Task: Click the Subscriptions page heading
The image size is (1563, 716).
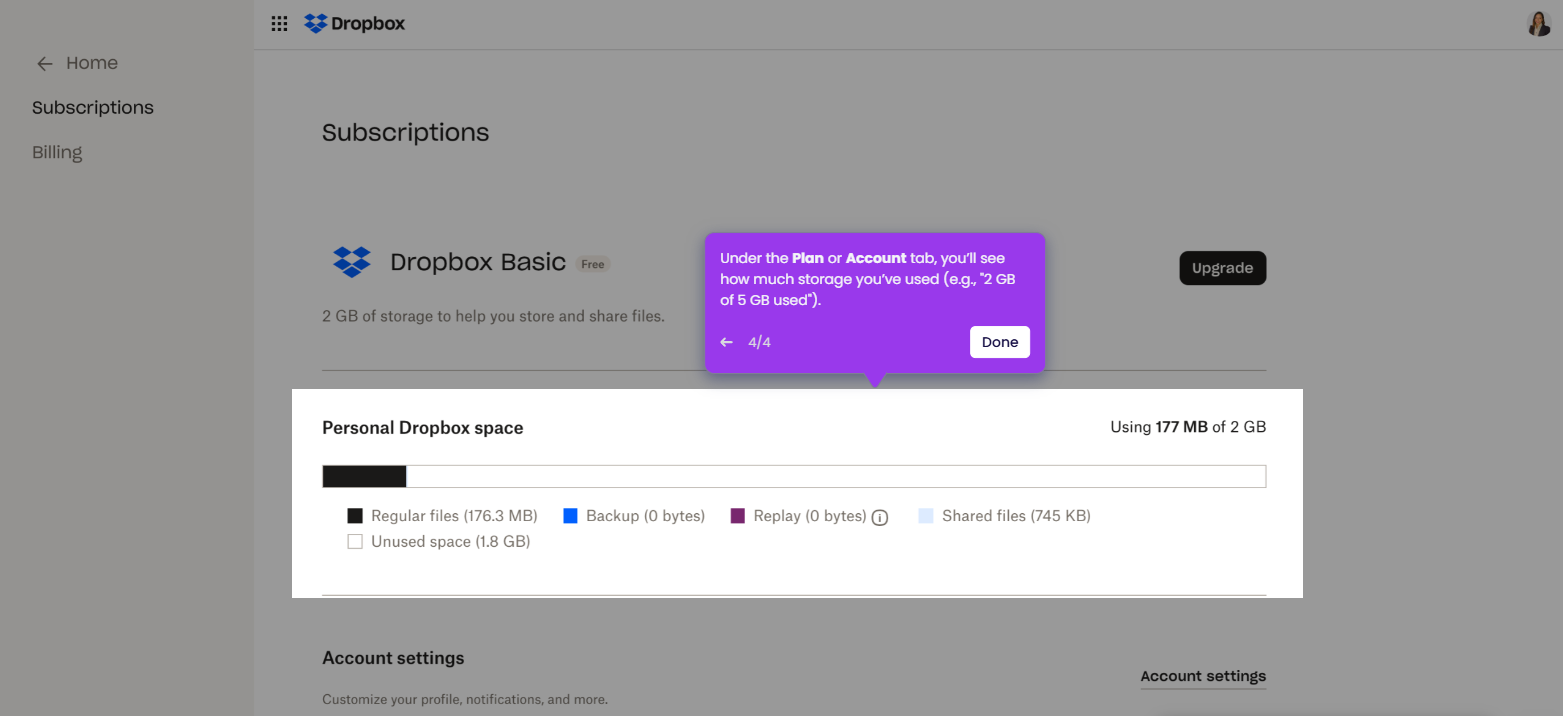Action: click(406, 133)
